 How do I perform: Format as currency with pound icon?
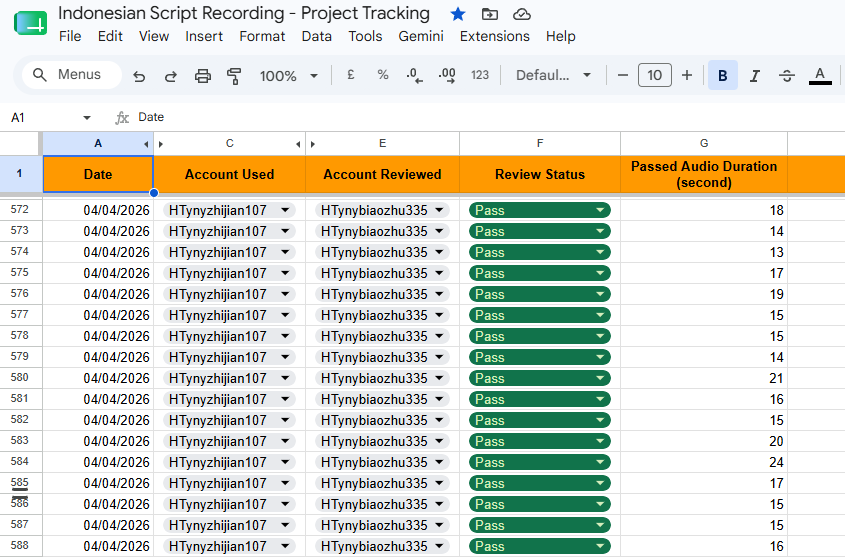(351, 75)
